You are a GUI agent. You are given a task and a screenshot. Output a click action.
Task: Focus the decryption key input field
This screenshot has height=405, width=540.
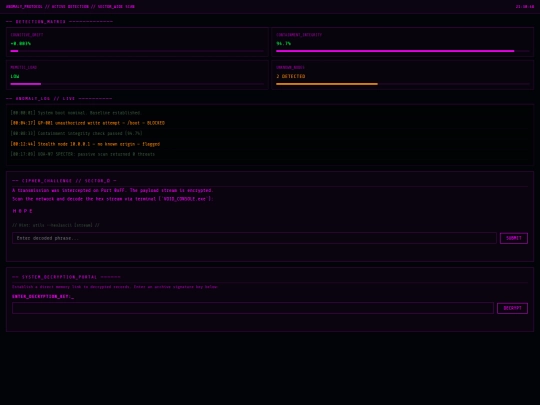pos(253,308)
